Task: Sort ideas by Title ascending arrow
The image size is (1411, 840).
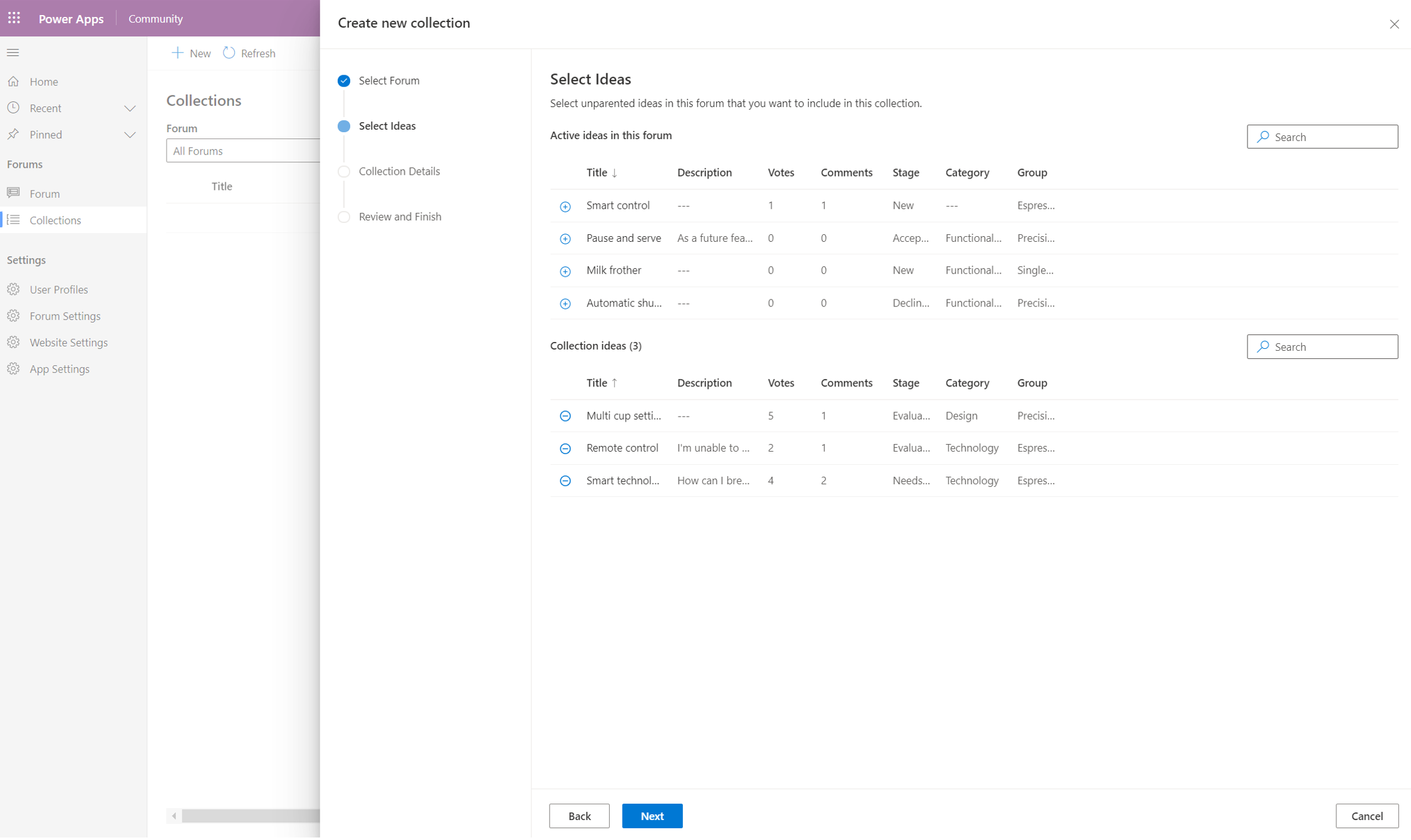Action: coord(602,383)
